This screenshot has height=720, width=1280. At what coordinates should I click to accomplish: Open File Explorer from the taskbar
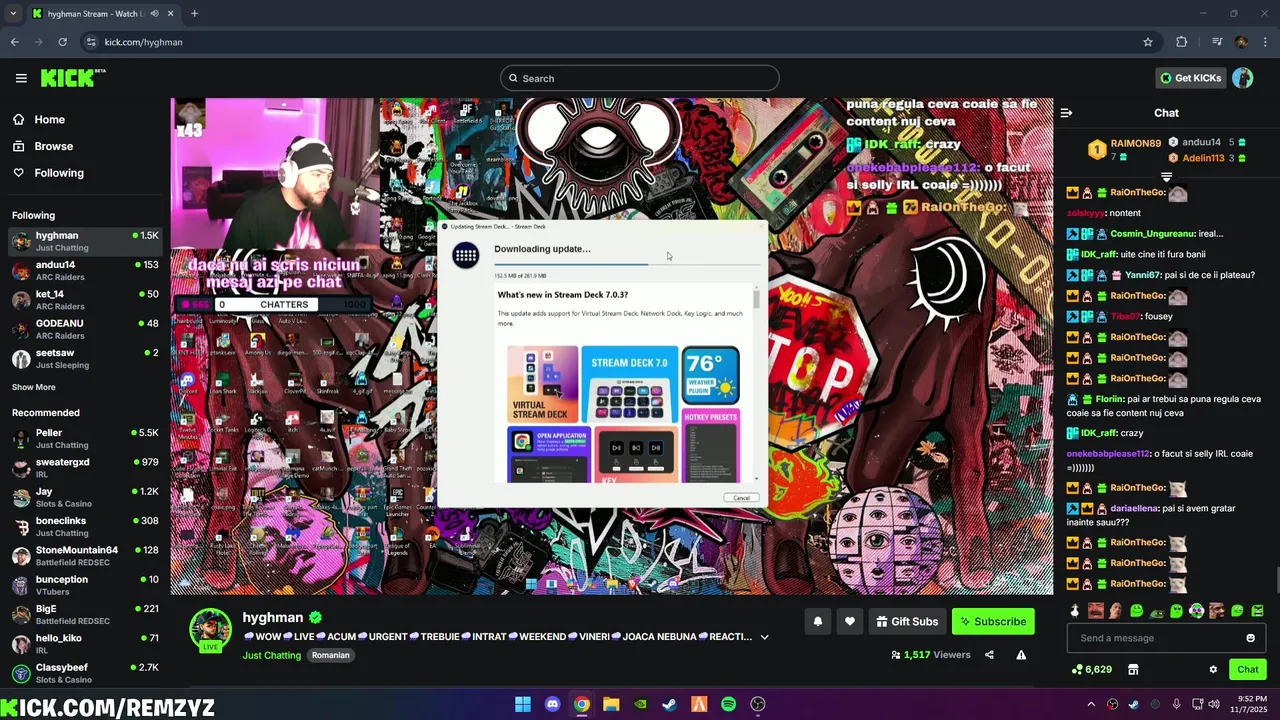pyautogui.click(x=611, y=704)
